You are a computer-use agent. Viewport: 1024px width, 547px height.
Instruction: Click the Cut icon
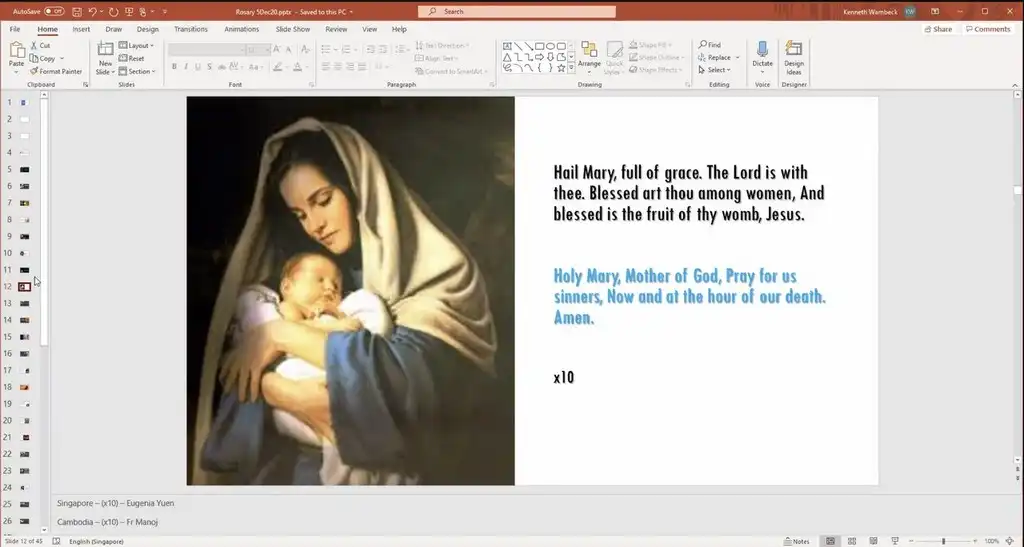pyautogui.click(x=35, y=45)
